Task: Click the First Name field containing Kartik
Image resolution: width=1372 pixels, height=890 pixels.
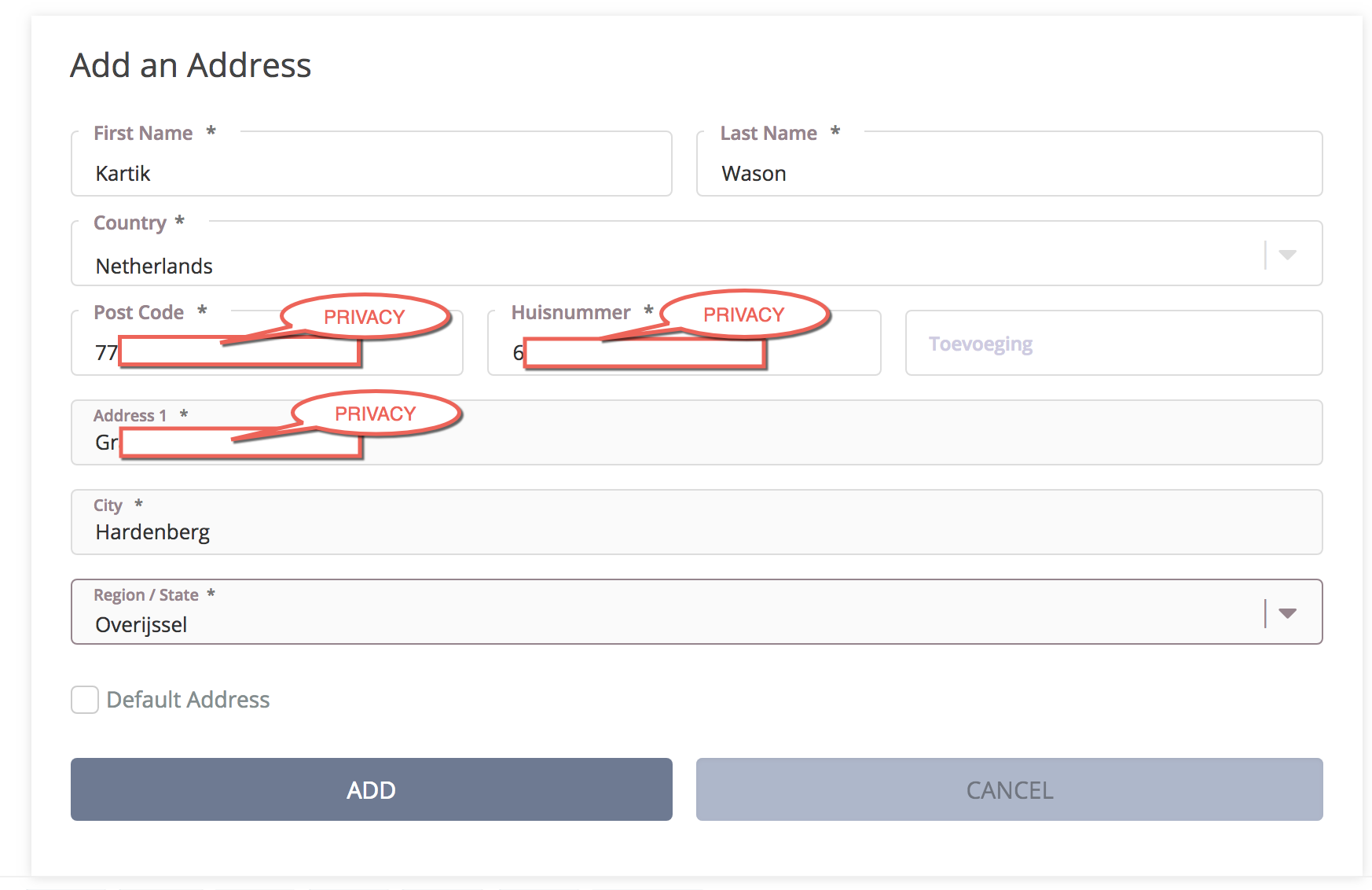Action: [x=371, y=173]
